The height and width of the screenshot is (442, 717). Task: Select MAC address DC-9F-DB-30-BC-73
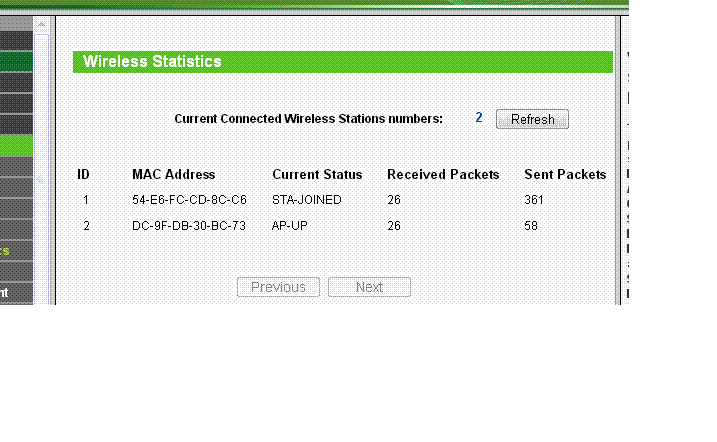189,226
